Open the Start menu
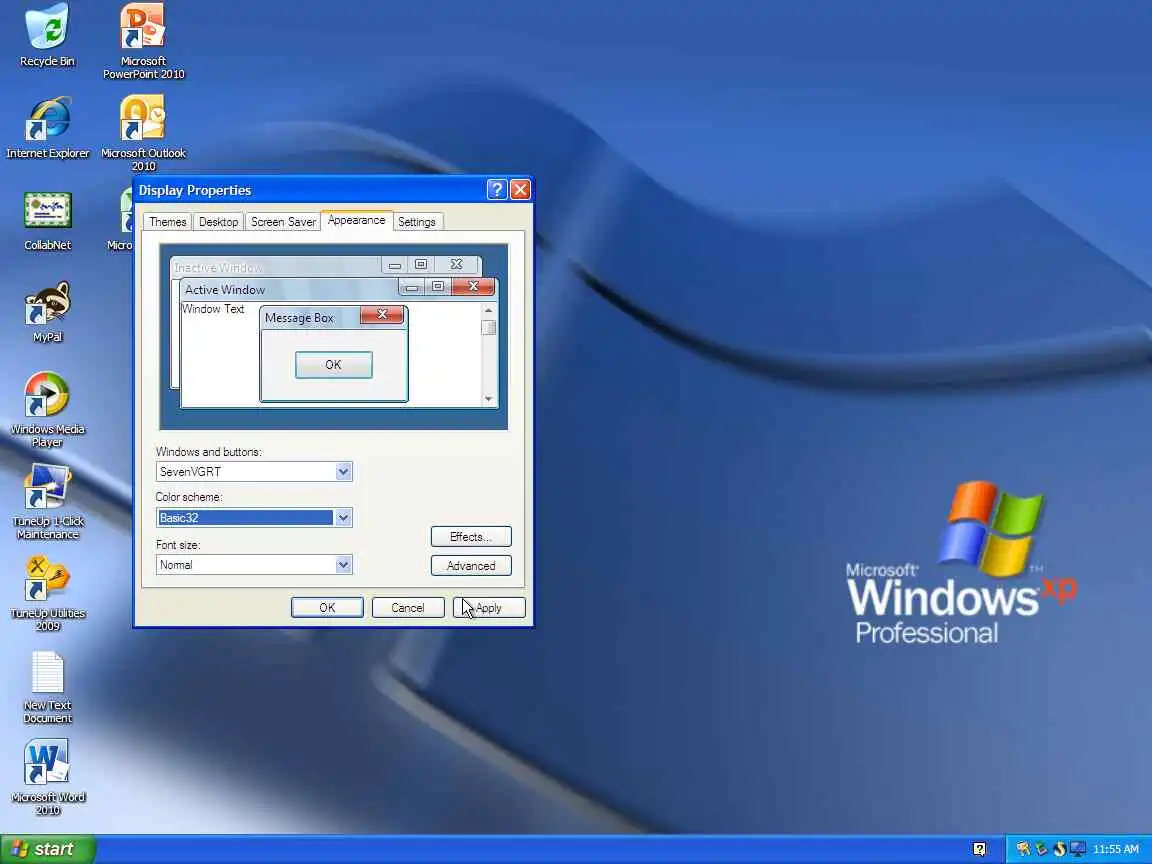Viewport: 1152px width, 864px height. (48, 849)
